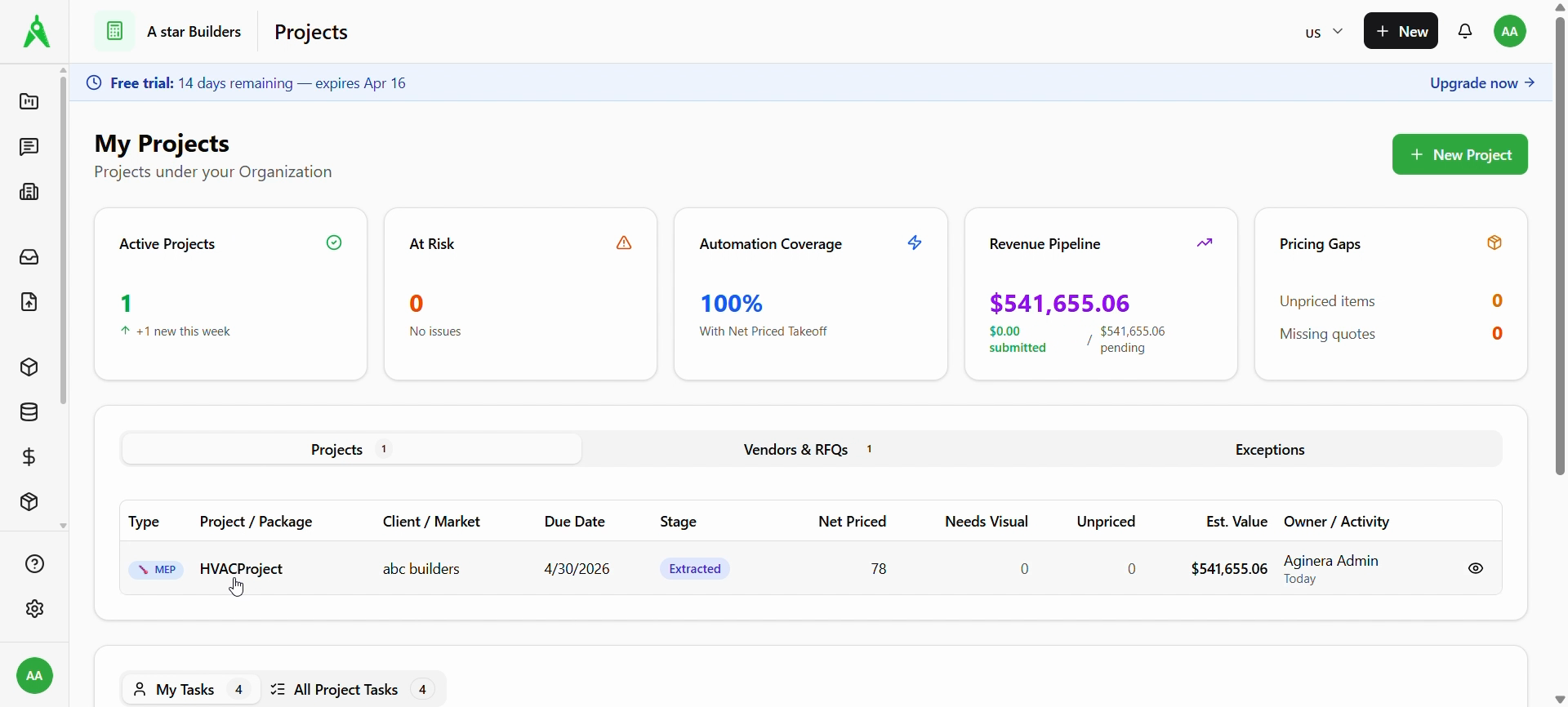Open the inbox tray sidebar icon
Viewport: 1568px width, 707px height.
pos(29,257)
